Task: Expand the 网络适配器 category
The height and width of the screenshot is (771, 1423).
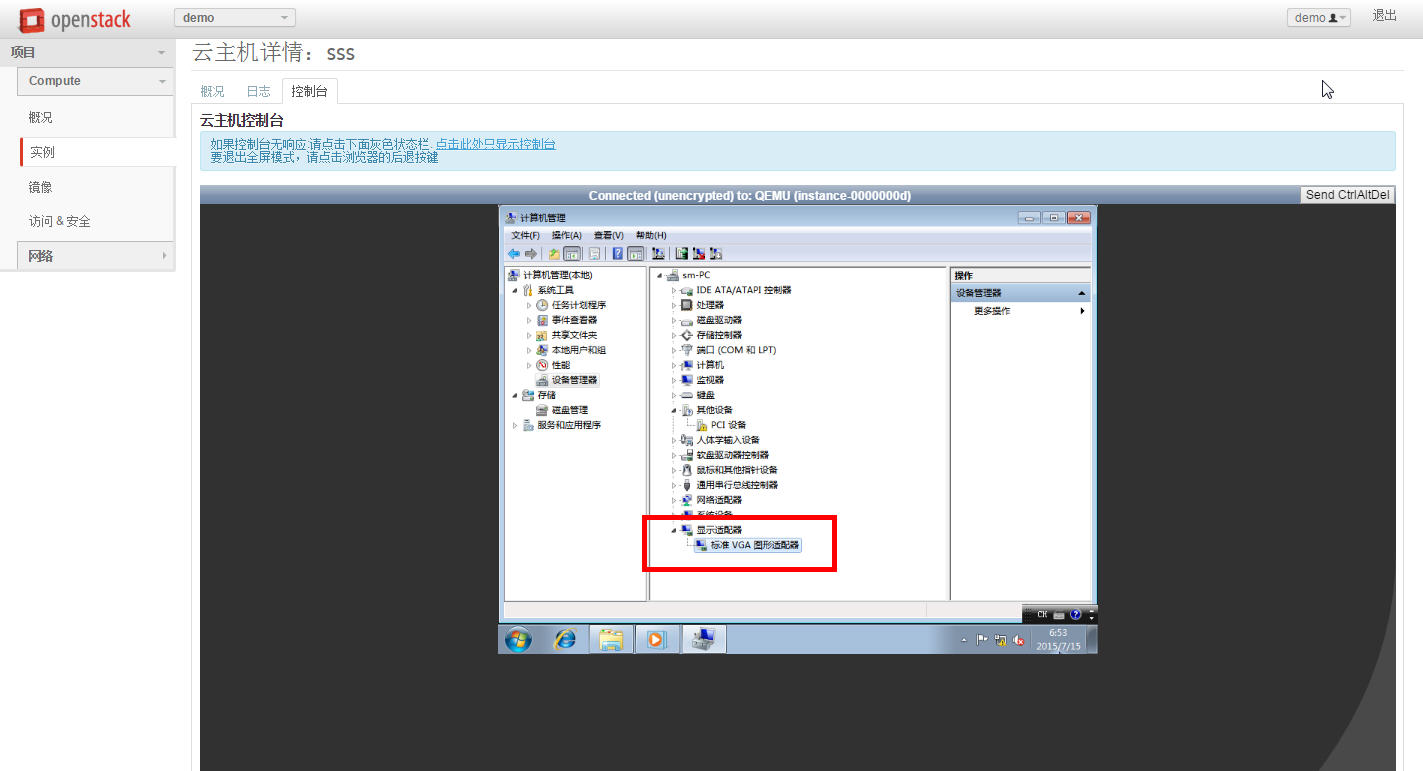Action: click(x=674, y=500)
